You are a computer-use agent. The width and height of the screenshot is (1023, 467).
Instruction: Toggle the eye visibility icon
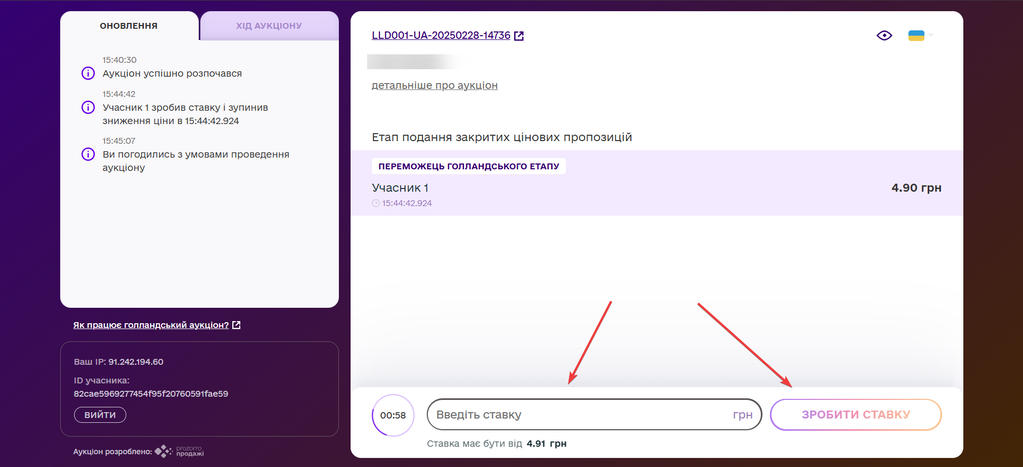tap(884, 36)
